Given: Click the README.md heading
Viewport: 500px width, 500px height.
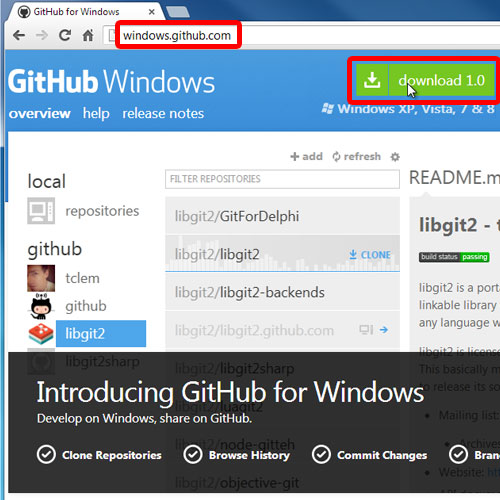Looking at the screenshot, I should 454,177.
